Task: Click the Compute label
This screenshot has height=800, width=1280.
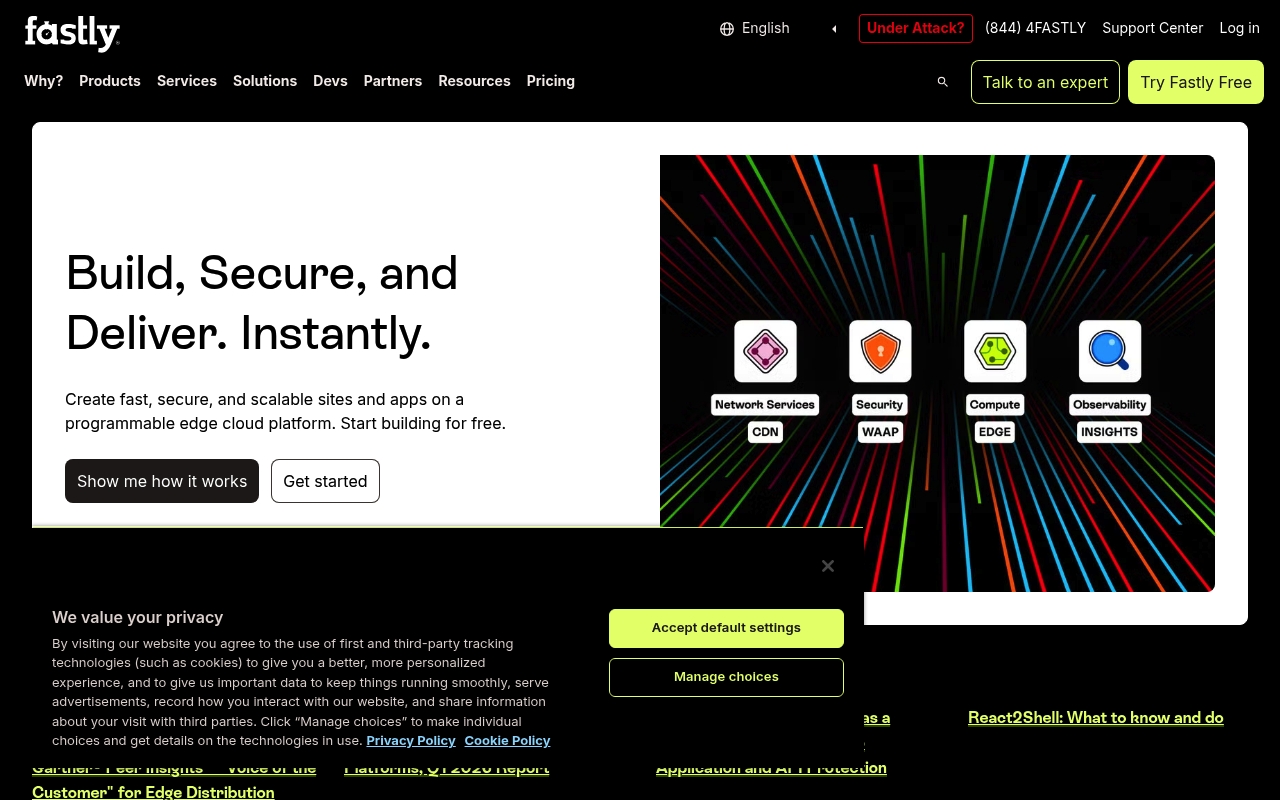Action: click(x=995, y=405)
